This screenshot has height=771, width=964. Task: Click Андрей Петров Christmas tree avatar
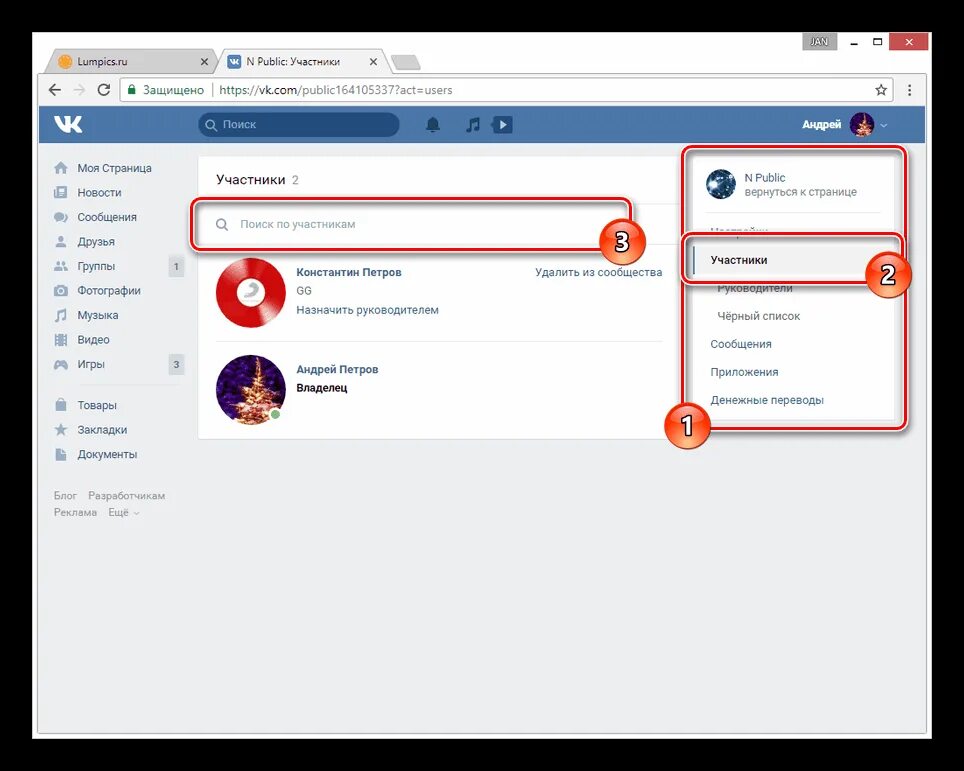point(251,390)
